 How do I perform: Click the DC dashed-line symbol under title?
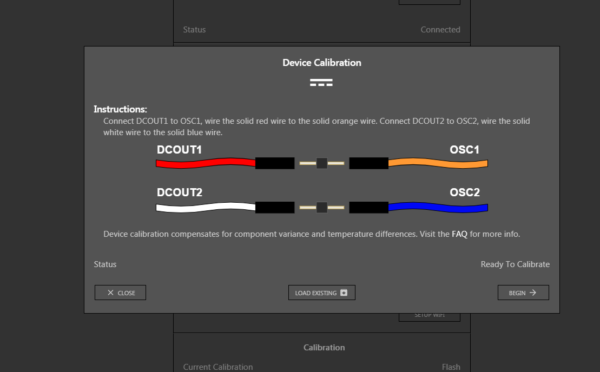point(321,83)
